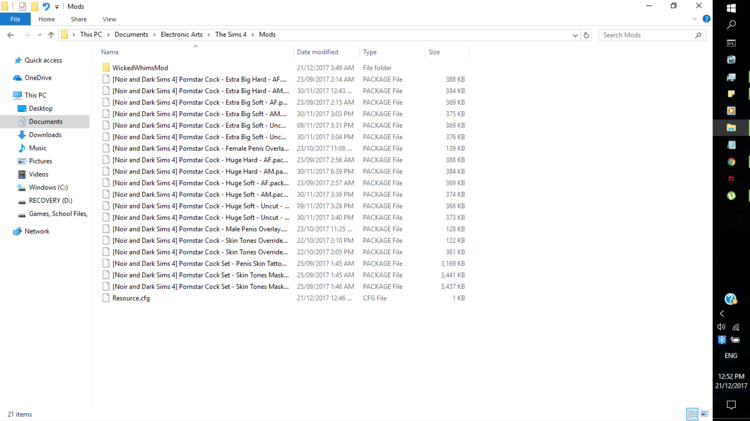Image resolution: width=750 pixels, height=421 pixels.
Task: Select the package file sized 3,441 KB
Action: pos(283,275)
